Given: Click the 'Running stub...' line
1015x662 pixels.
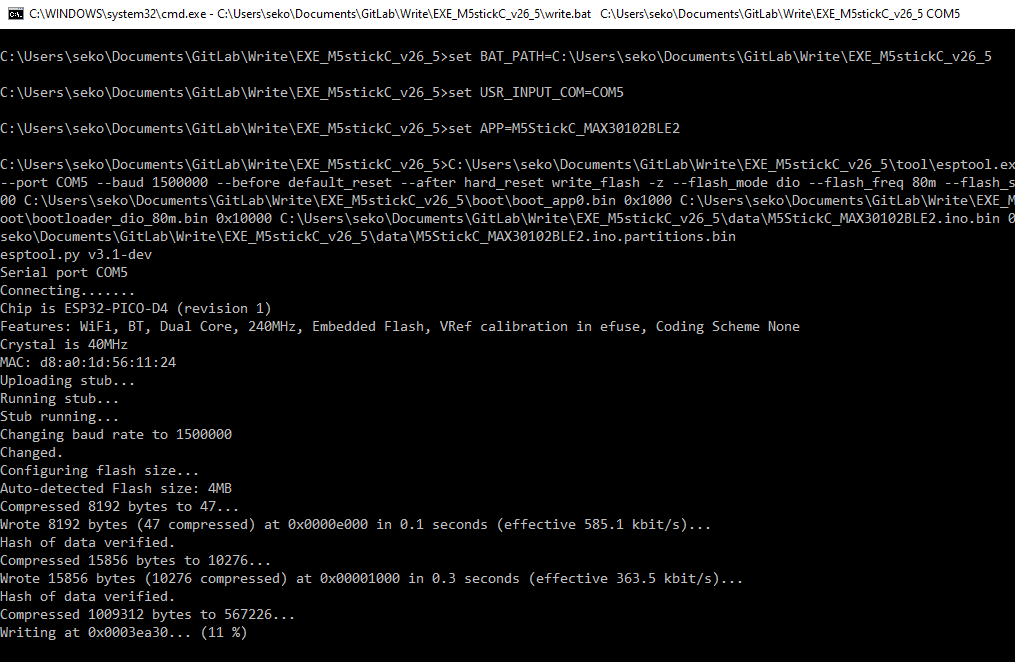Looking at the screenshot, I should tap(60, 399).
